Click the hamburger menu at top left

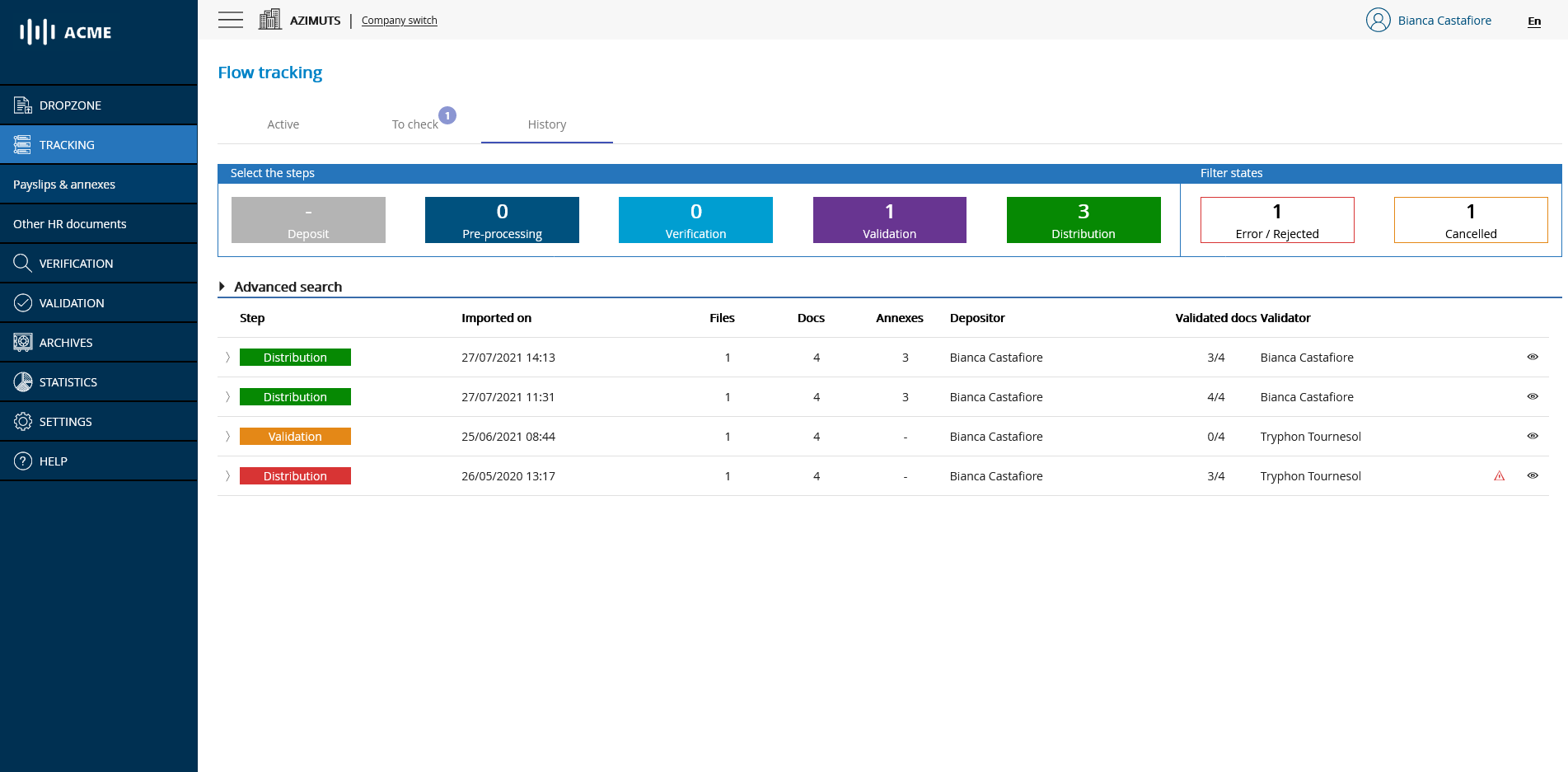(x=231, y=20)
